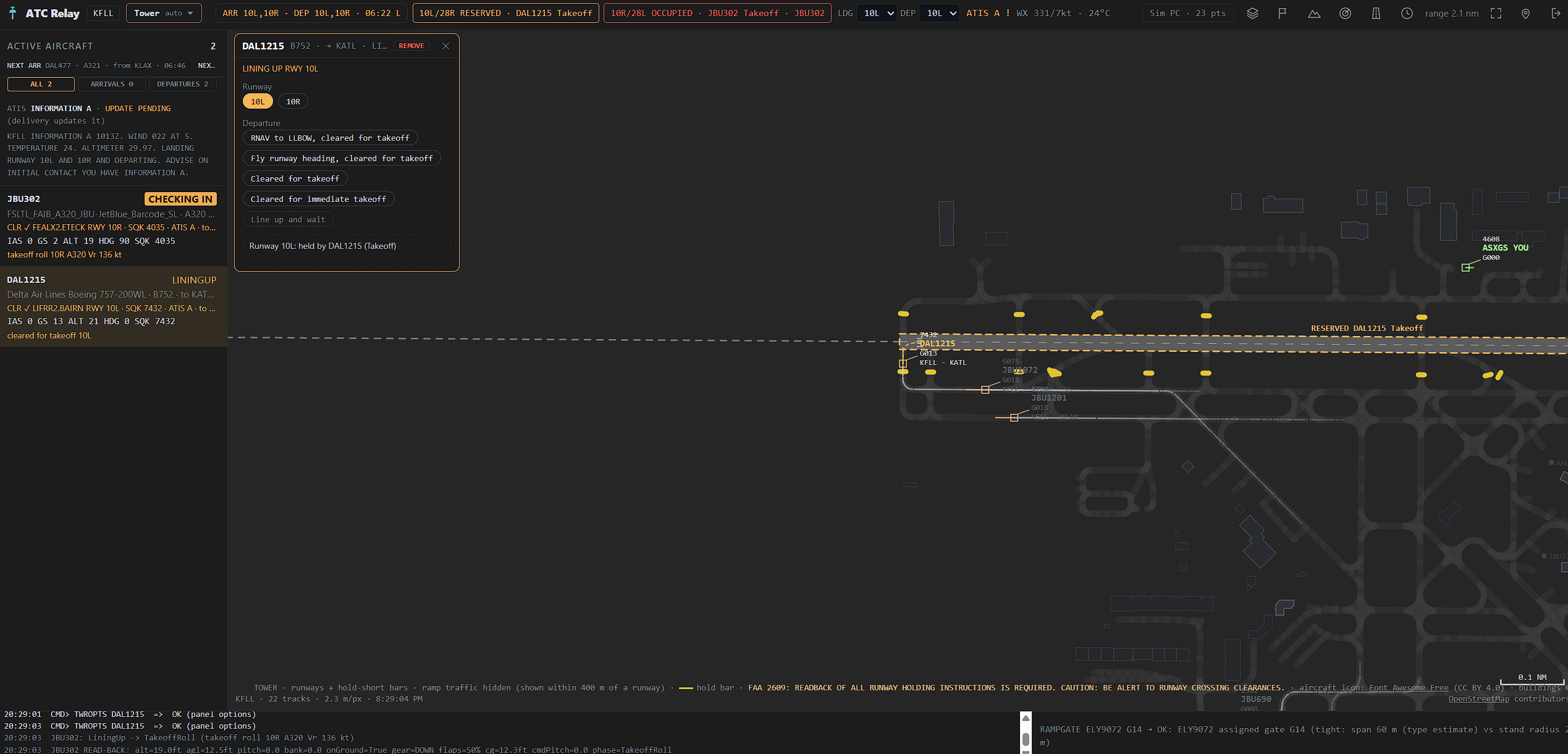Screen dimensions: 1568x754
Task: Click Cleared for immediate takeoff
Action: coord(318,199)
